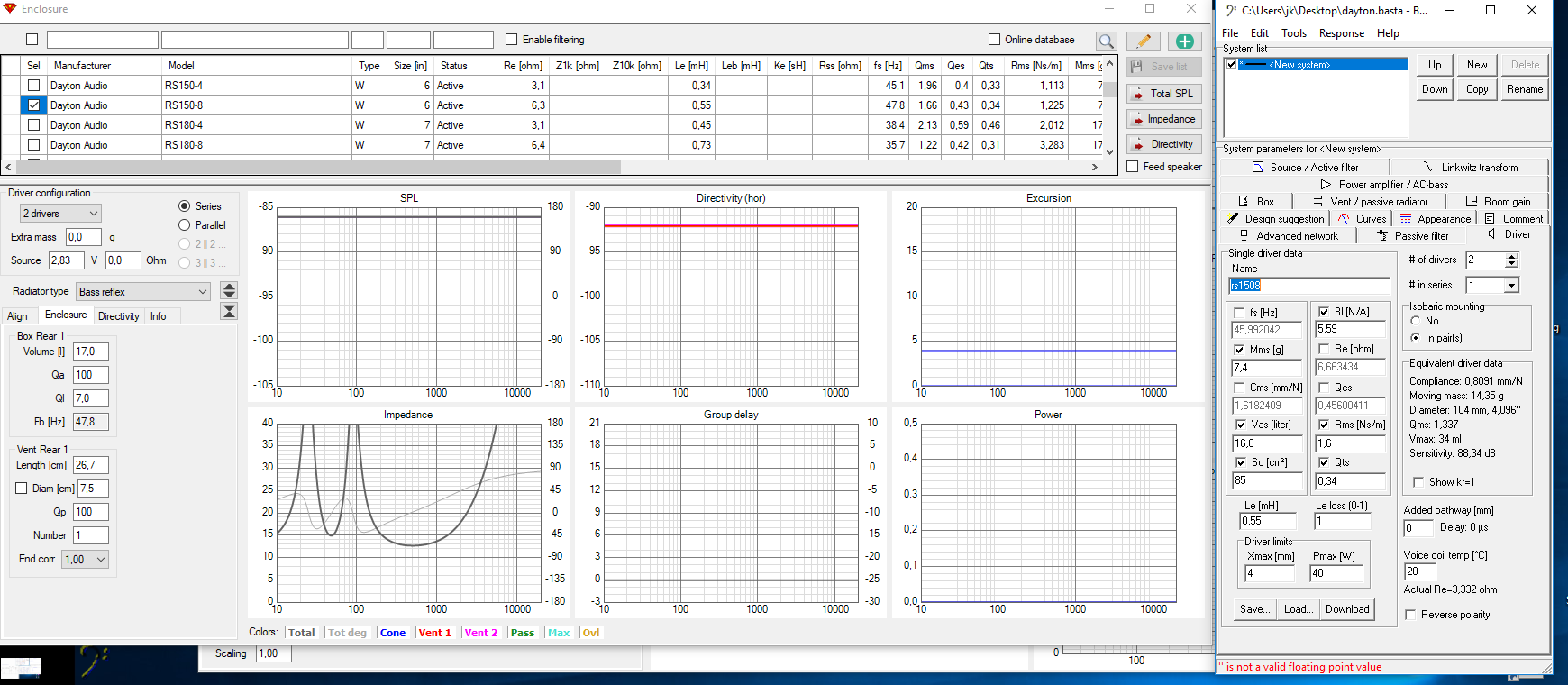
Task: Open the 2 drivers dropdown
Action: pyautogui.click(x=60, y=214)
